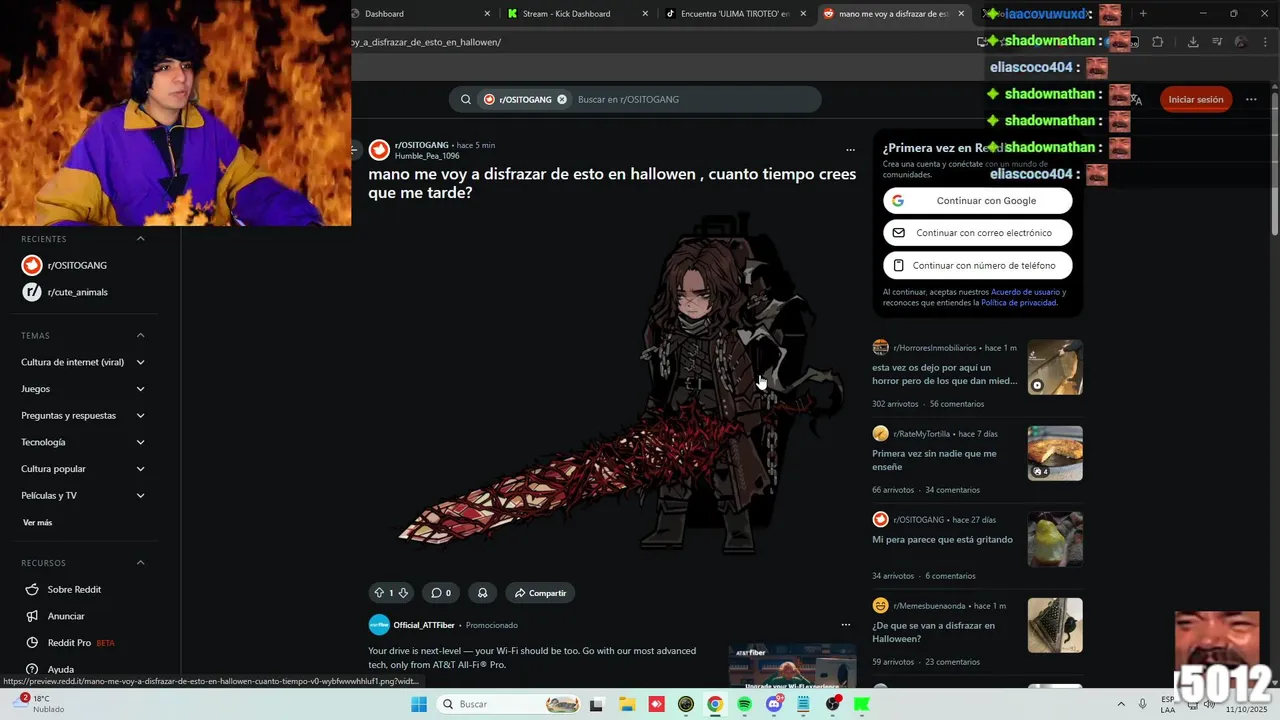Open the Reddit header more options menu
The image size is (1280, 720).
[1251, 99]
